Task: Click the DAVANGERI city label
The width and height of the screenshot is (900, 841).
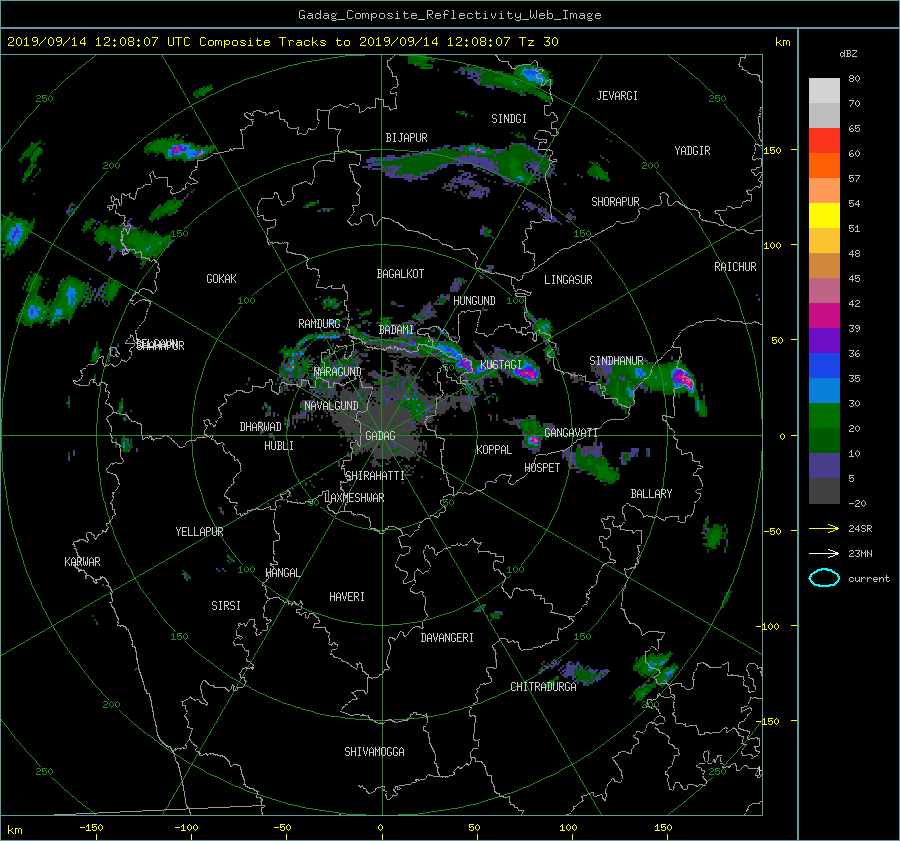Action: [447, 638]
